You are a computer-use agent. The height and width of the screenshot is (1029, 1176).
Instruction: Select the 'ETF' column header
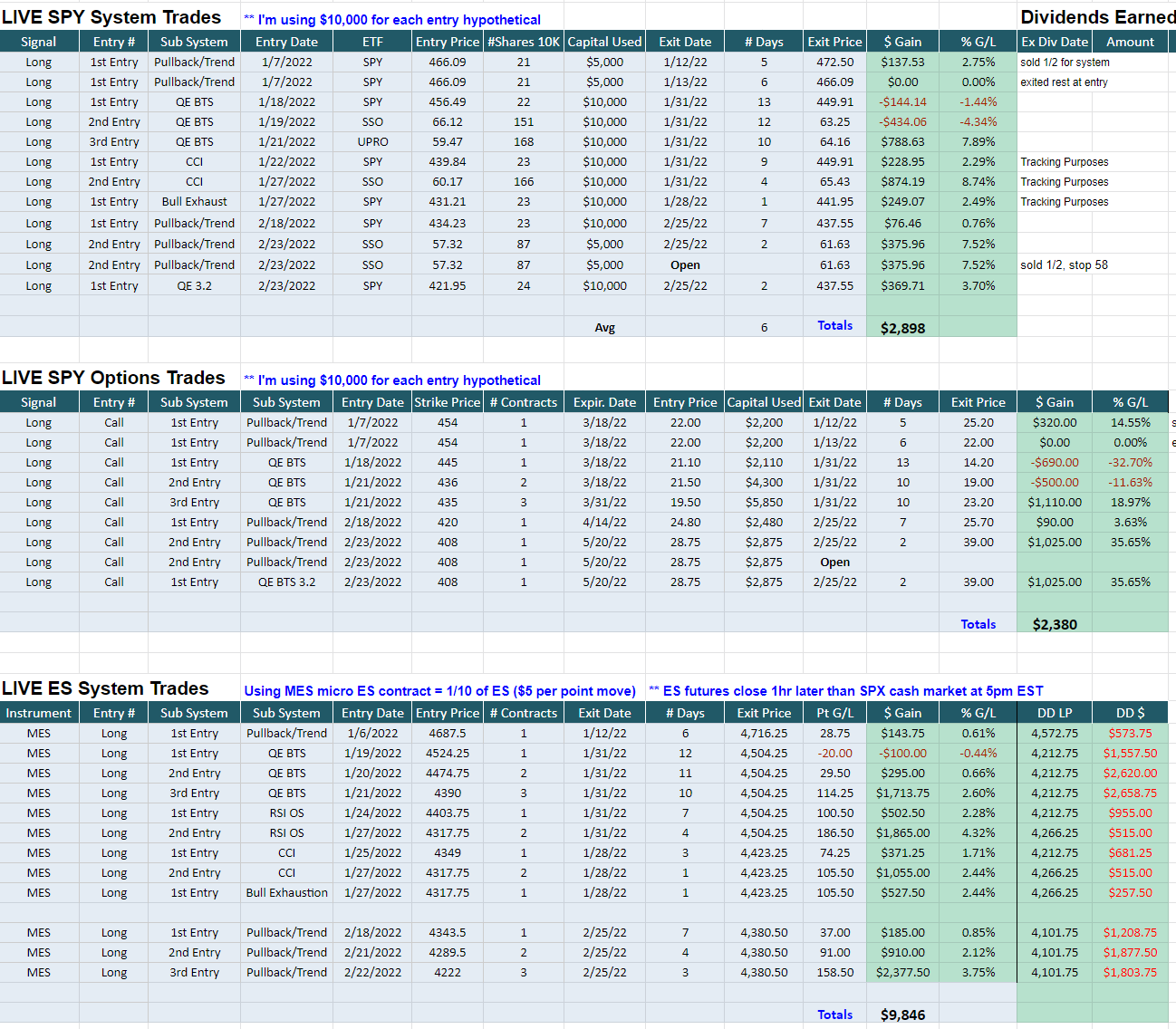pyautogui.click(x=372, y=42)
